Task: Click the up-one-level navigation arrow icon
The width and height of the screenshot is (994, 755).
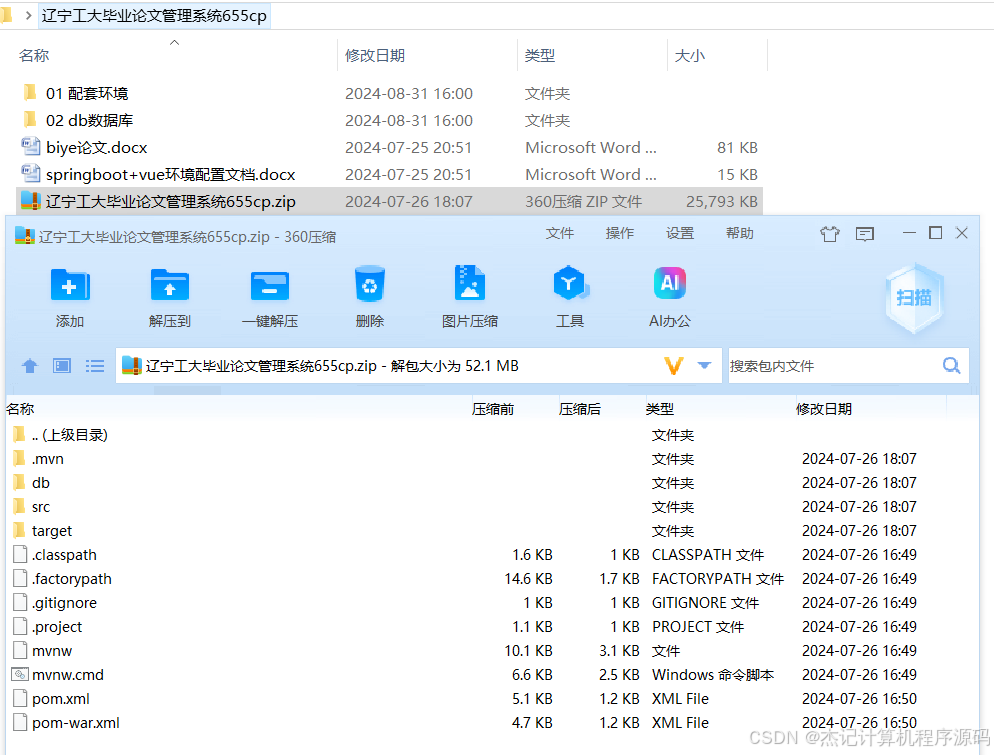Action: pos(29,366)
